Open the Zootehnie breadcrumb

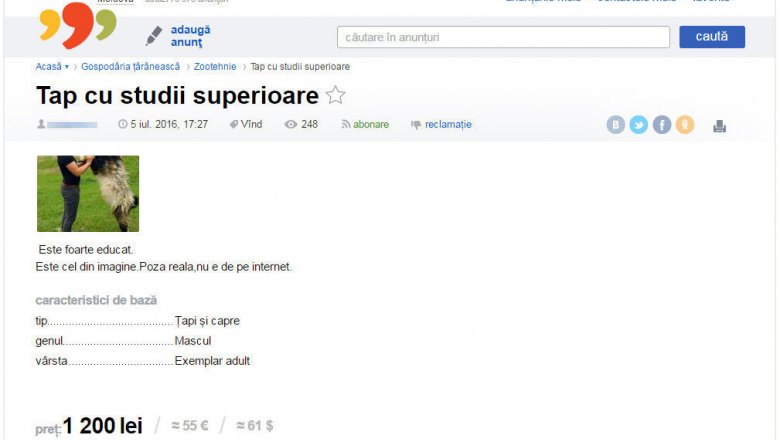click(215, 67)
